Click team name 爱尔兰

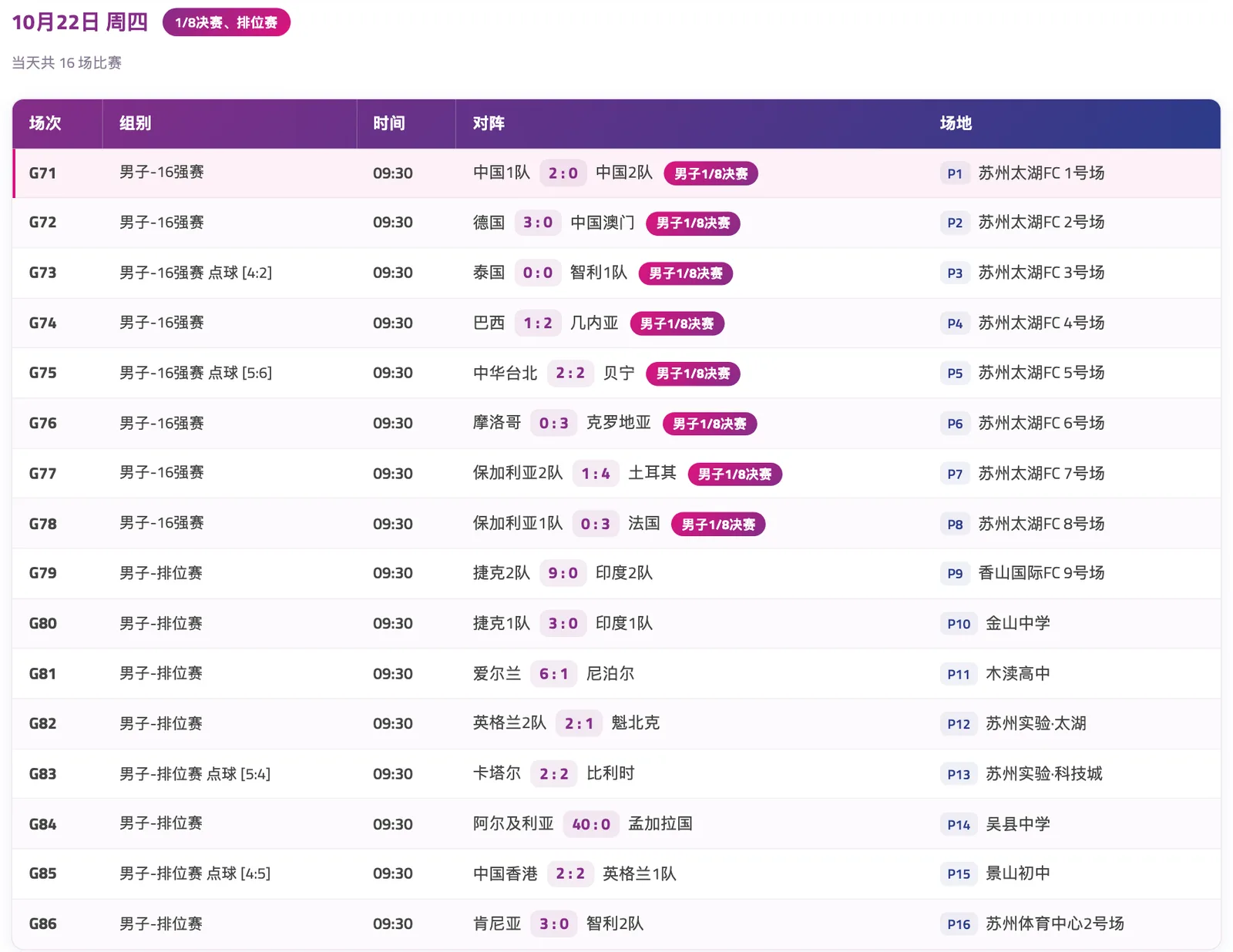(x=497, y=674)
